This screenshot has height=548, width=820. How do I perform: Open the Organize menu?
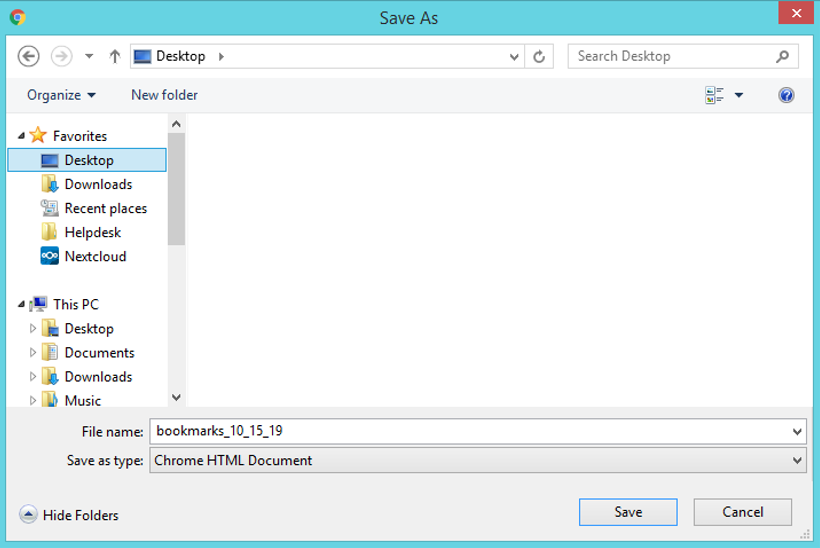(x=61, y=95)
